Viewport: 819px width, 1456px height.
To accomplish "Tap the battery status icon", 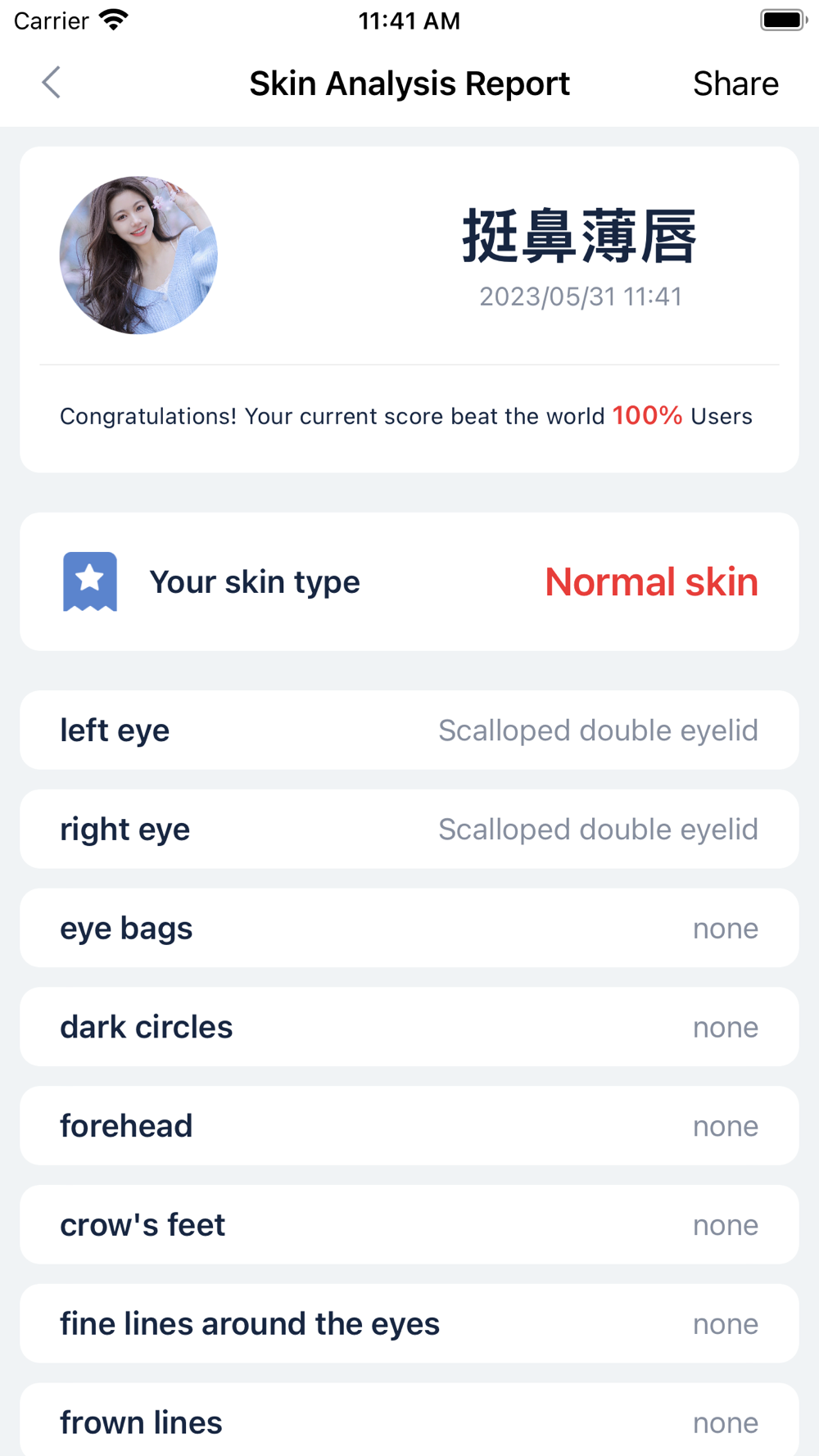I will [x=783, y=20].
